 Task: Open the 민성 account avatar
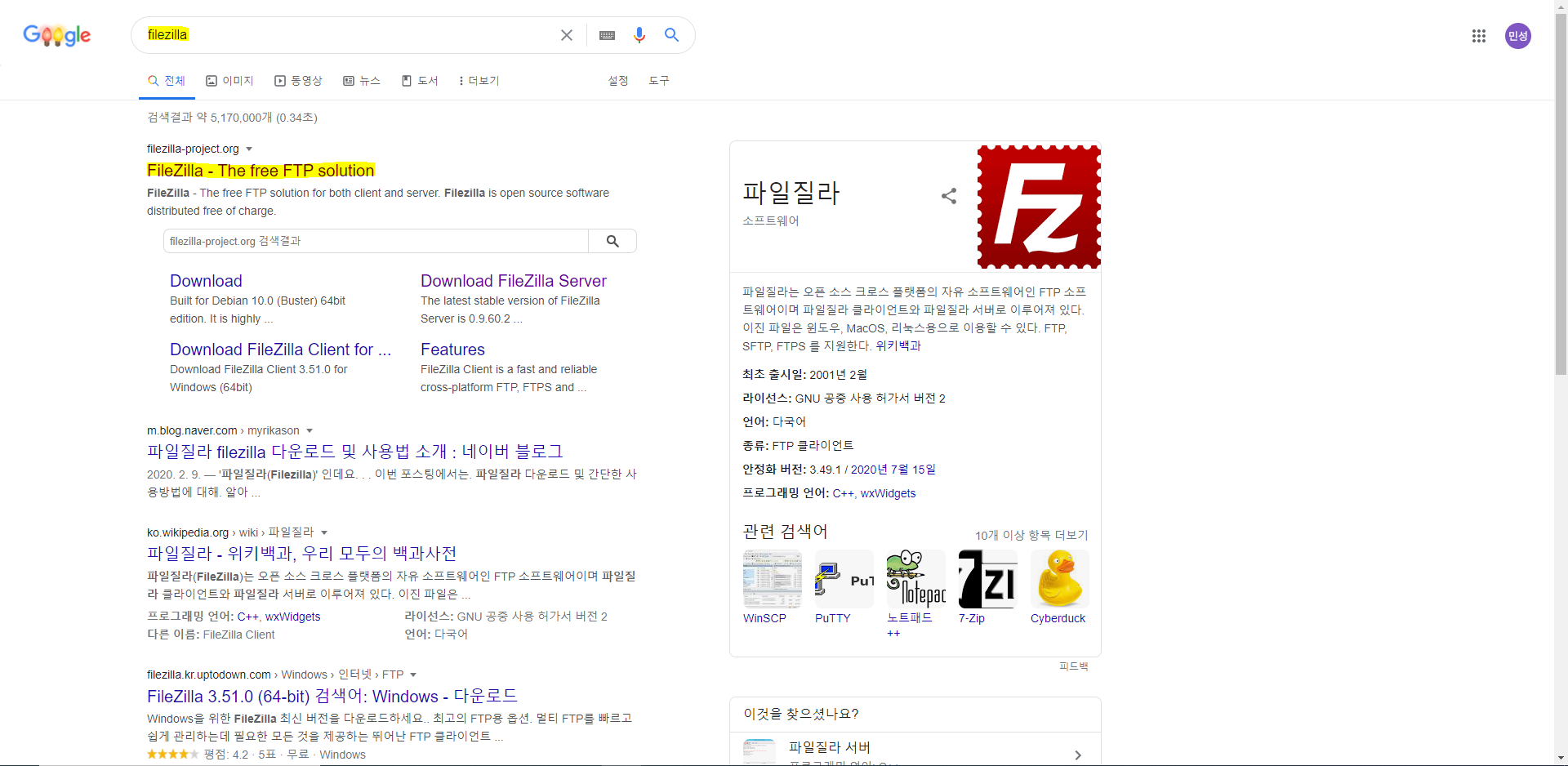click(x=1518, y=36)
